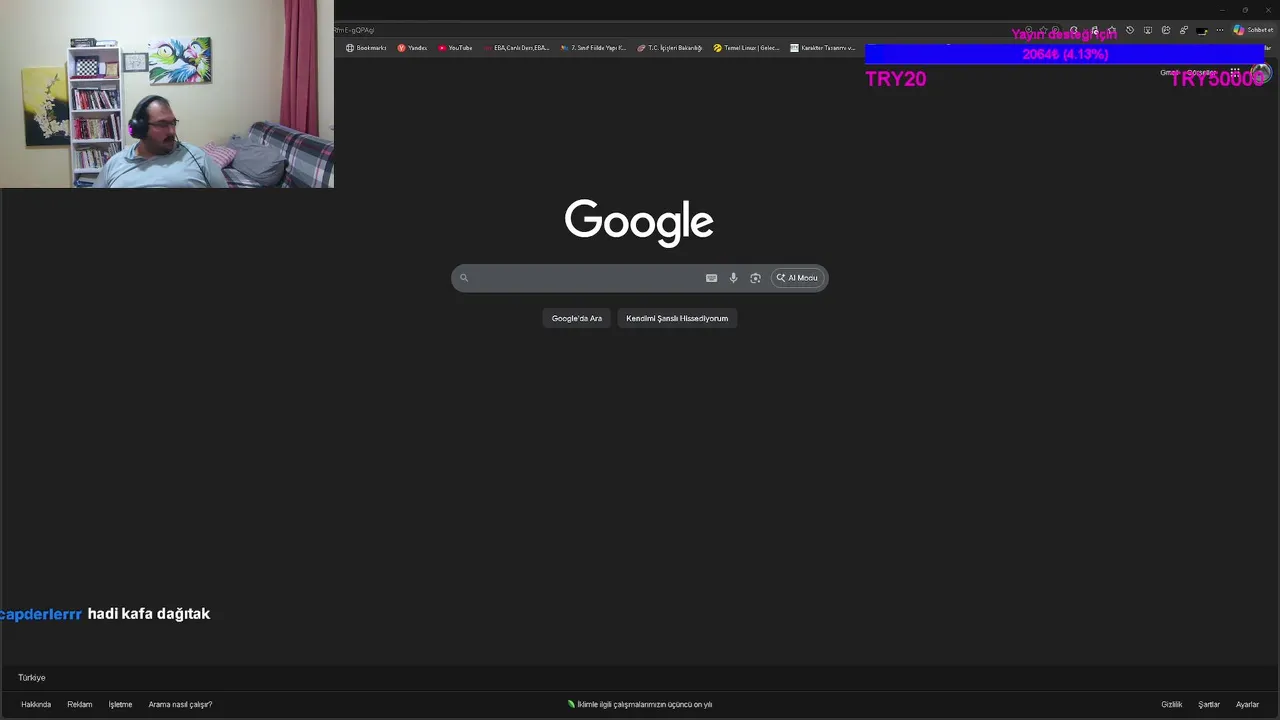Click Kendimi Şanslı Hissediyorum button

(x=677, y=318)
